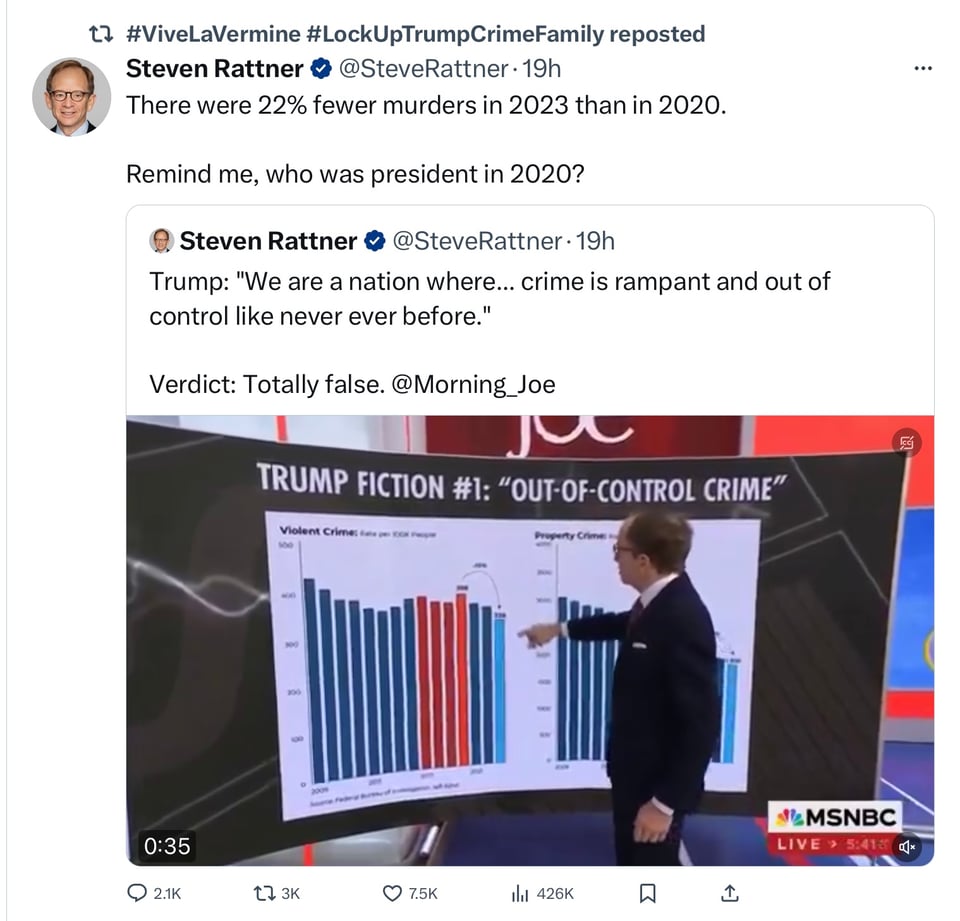Click the repost arrows icon above the tweet

(99, 35)
